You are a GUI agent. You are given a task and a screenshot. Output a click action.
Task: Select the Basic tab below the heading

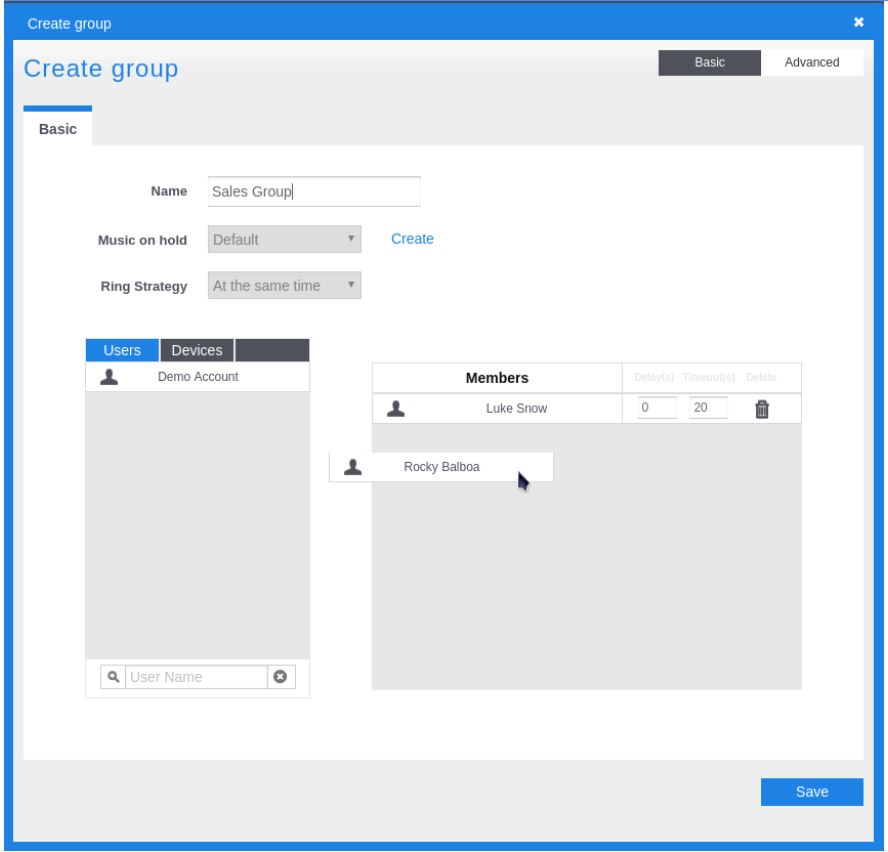(x=58, y=129)
